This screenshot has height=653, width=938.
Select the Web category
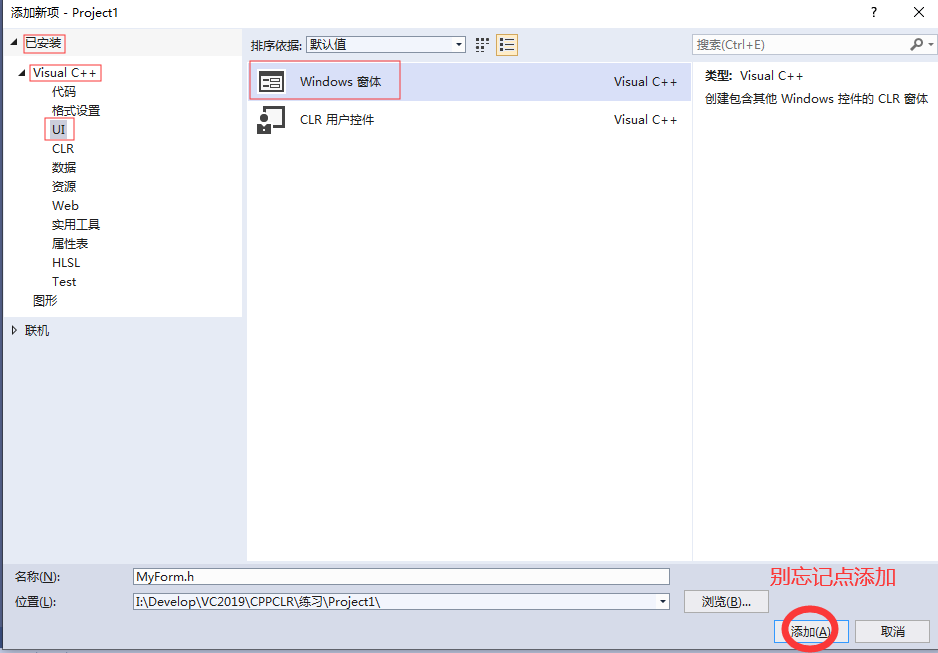[x=65, y=205]
